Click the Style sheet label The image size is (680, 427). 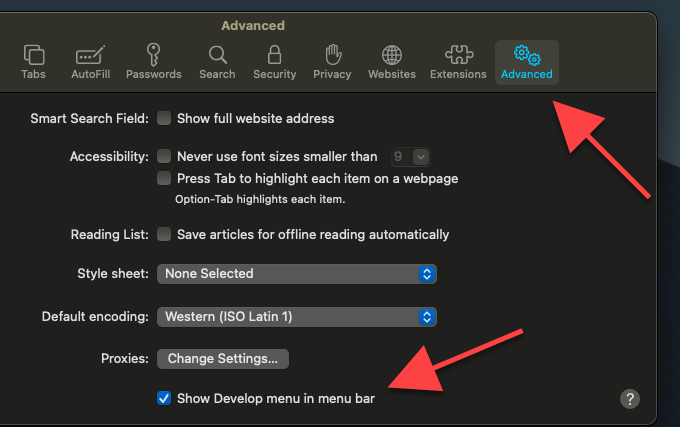[x=113, y=274]
